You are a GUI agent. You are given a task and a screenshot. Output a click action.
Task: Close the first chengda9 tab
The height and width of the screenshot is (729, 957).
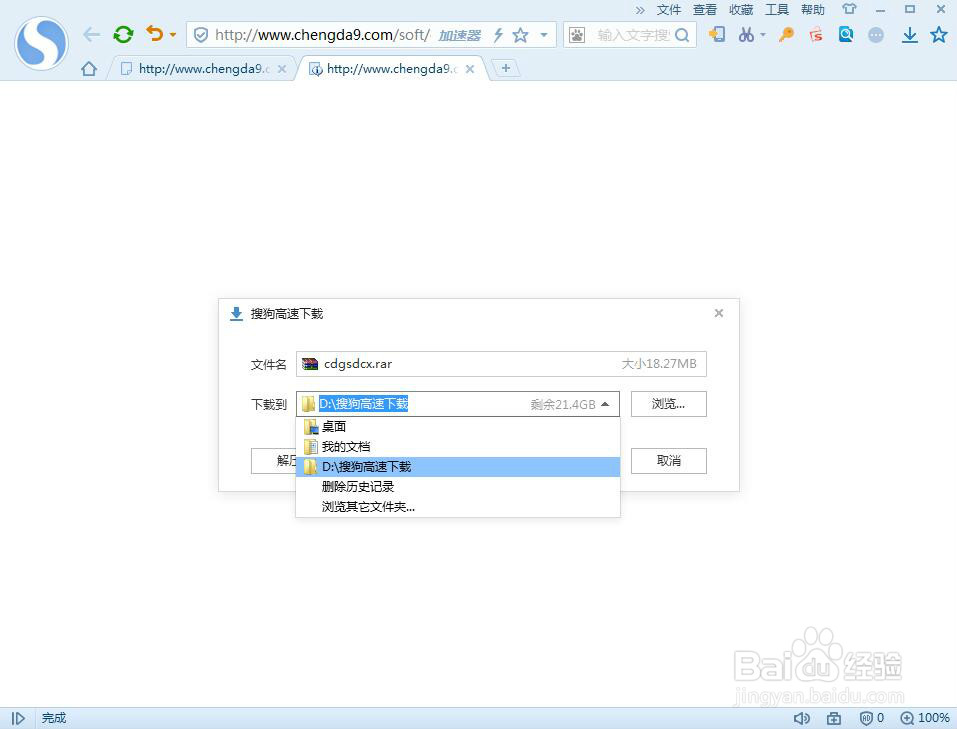[282, 69]
